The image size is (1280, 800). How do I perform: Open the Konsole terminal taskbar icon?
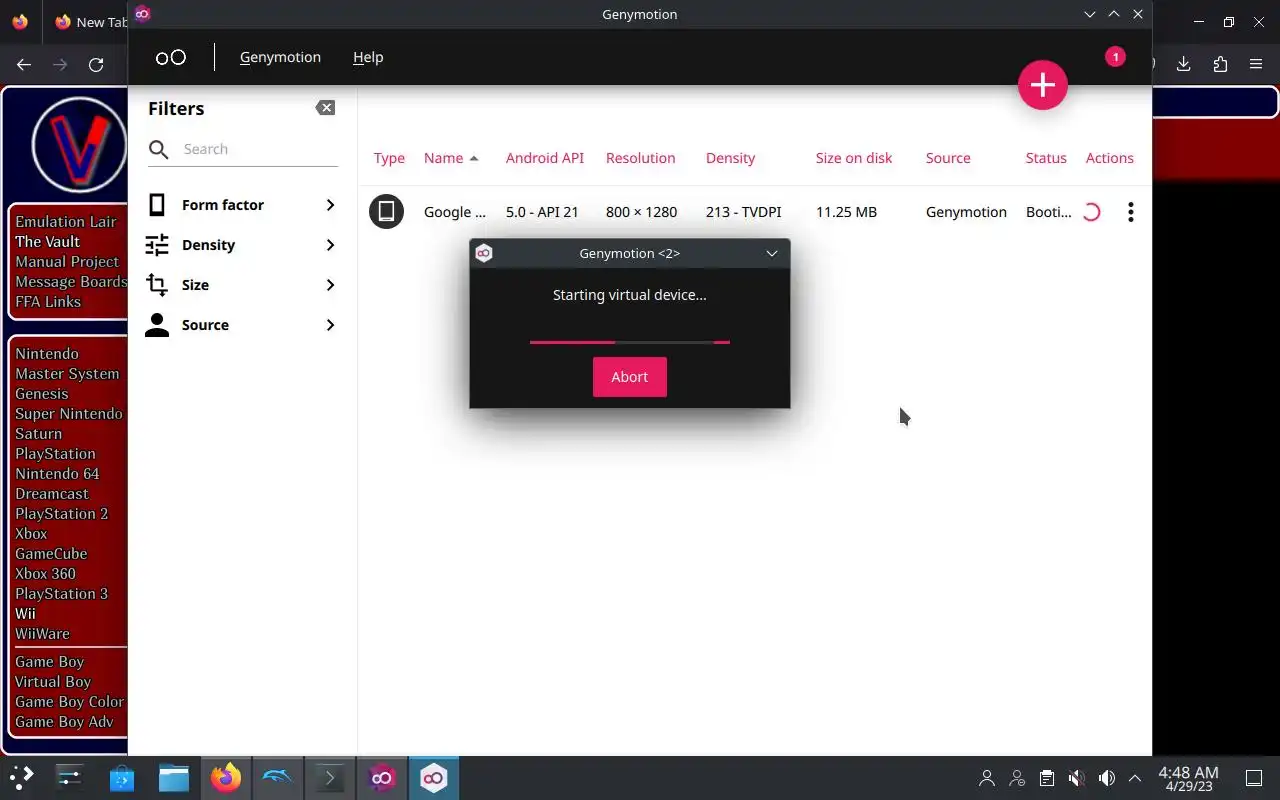[x=330, y=778]
